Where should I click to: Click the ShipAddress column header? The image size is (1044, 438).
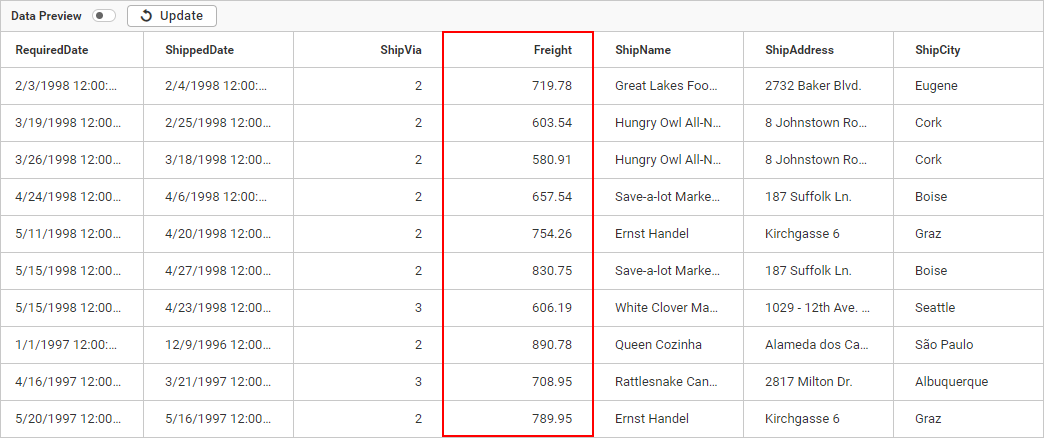coord(799,50)
